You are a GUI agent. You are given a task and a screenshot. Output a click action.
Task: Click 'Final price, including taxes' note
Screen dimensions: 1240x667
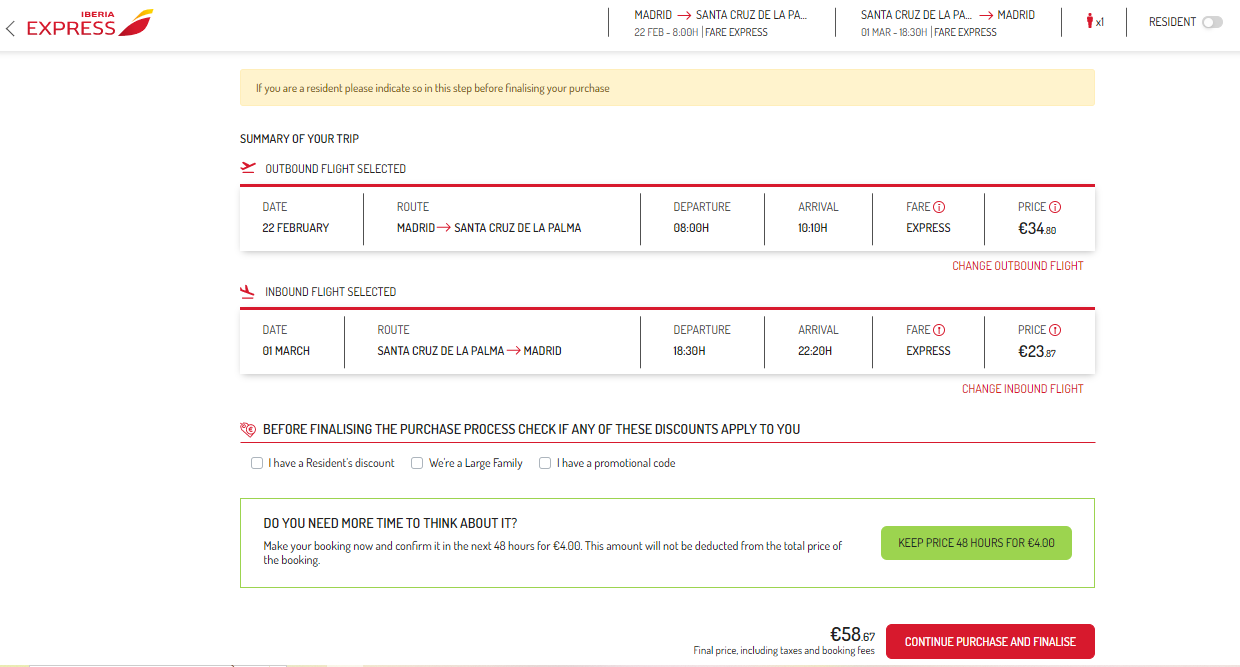784,651
